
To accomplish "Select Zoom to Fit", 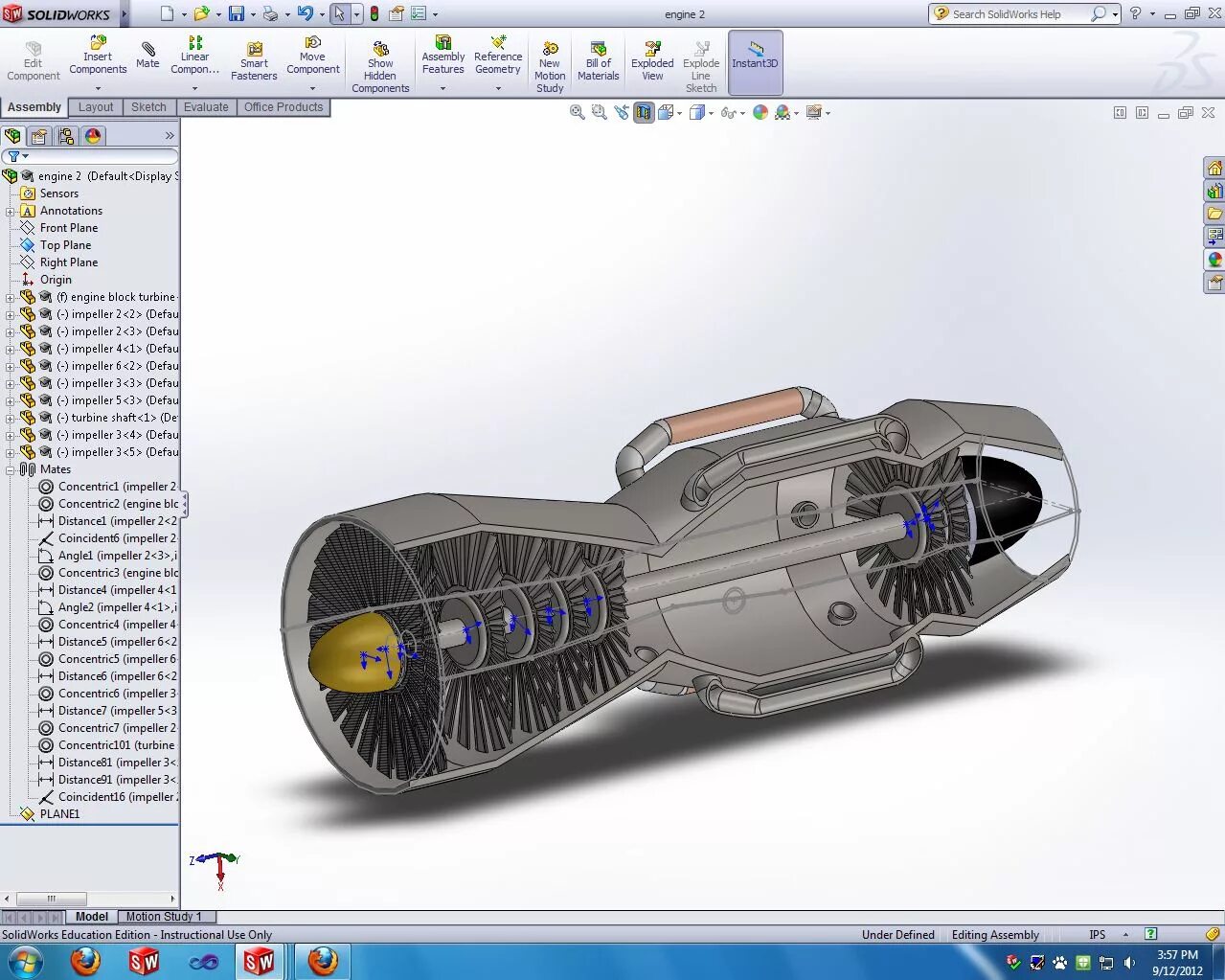I will [x=578, y=112].
